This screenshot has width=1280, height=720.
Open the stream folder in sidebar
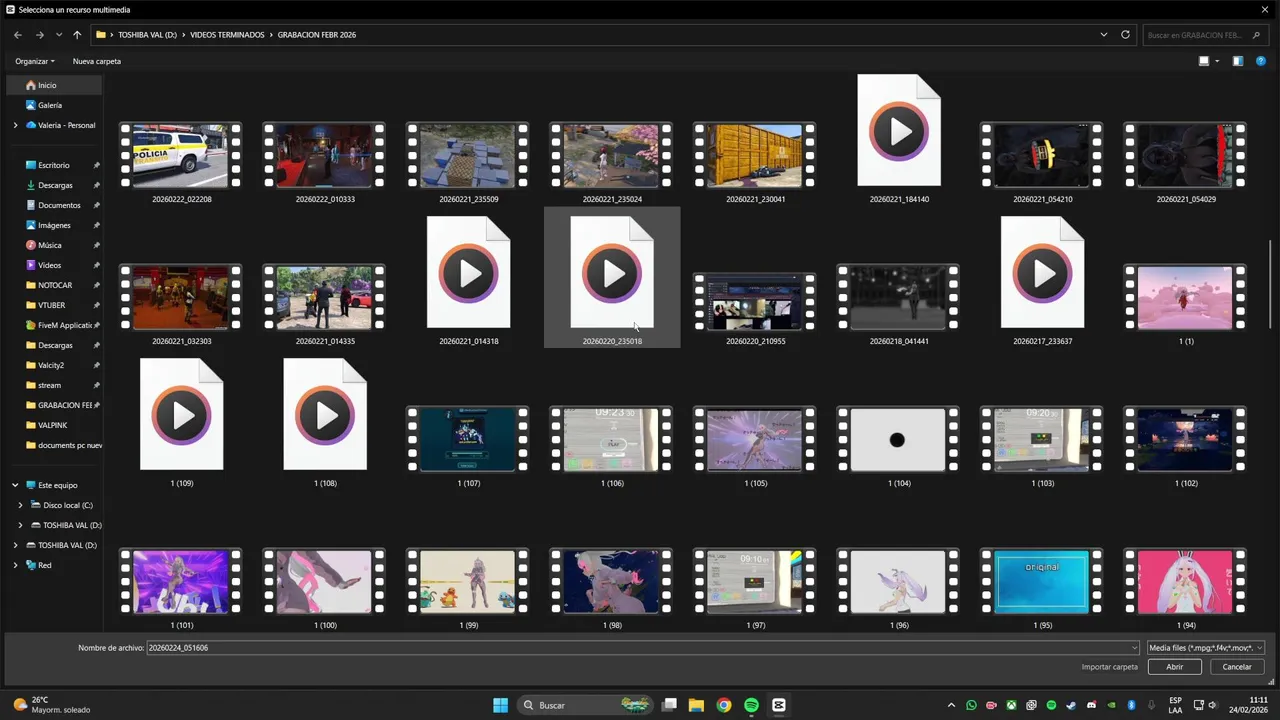(x=49, y=385)
